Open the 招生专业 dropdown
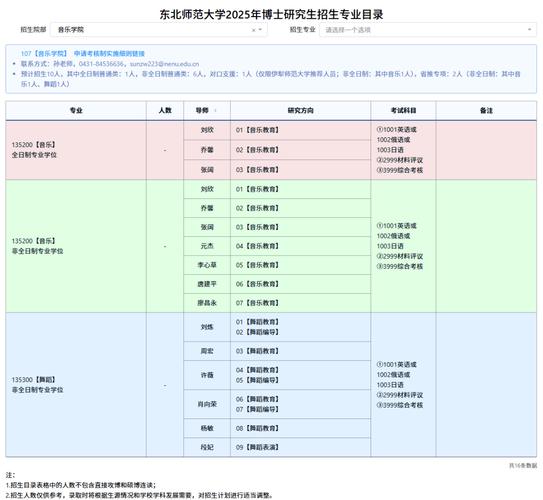The image size is (543, 500). coord(428,30)
